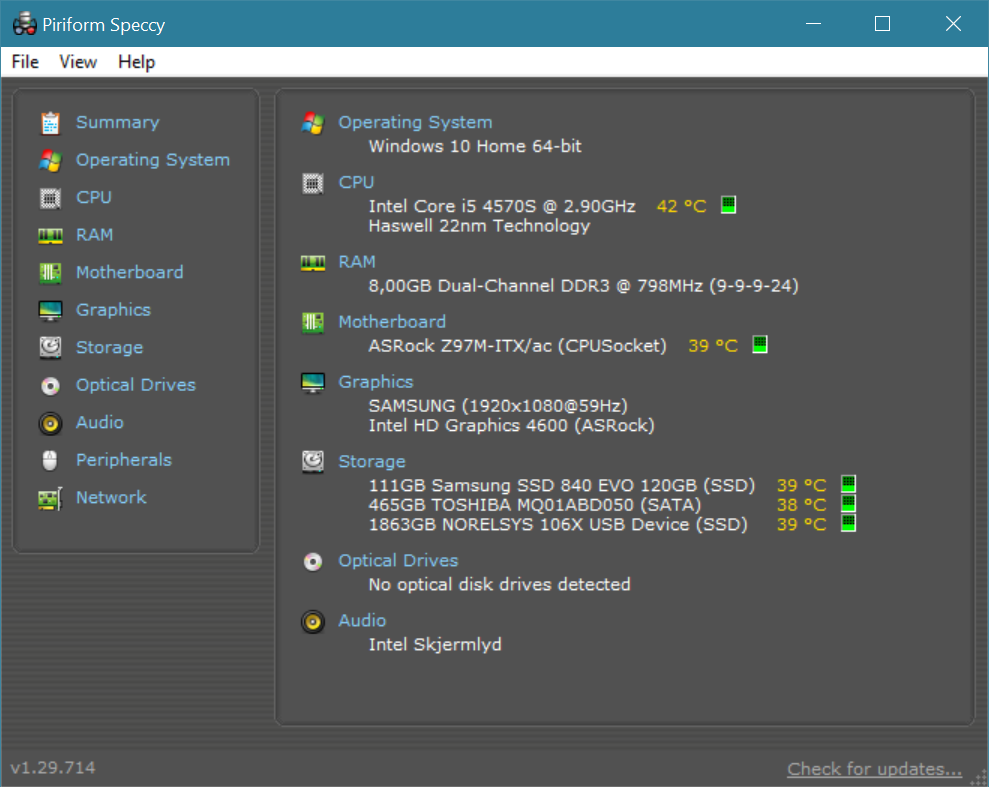Click the RAM icon in main panel
Viewport: 989px width, 787px height.
tap(313, 262)
